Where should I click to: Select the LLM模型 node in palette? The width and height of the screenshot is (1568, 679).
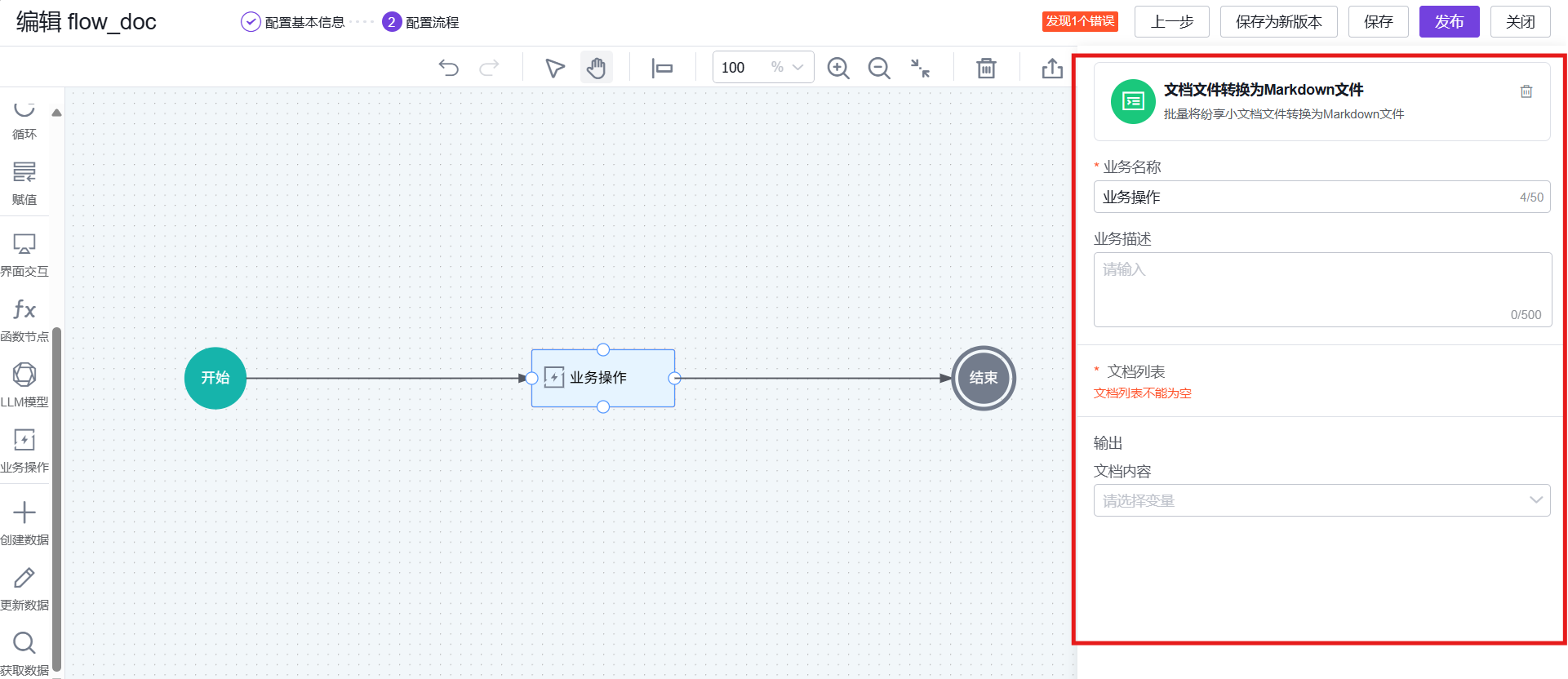[24, 384]
